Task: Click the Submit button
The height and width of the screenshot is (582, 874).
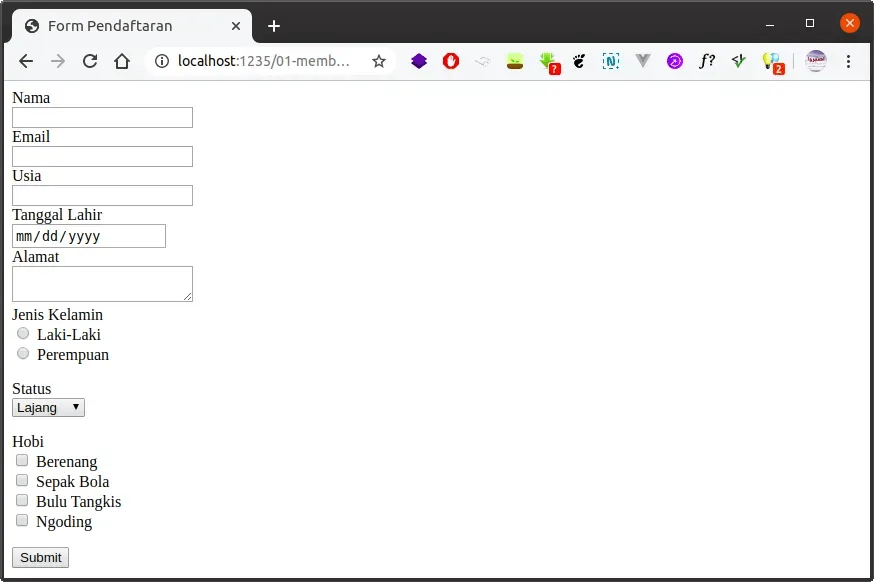Action: (x=41, y=557)
